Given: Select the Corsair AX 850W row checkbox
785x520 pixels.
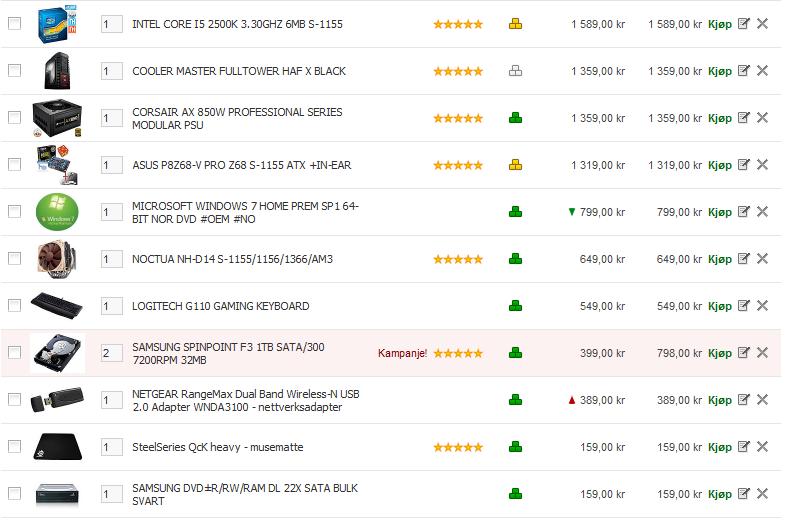Looking at the screenshot, I should pyautogui.click(x=15, y=118).
